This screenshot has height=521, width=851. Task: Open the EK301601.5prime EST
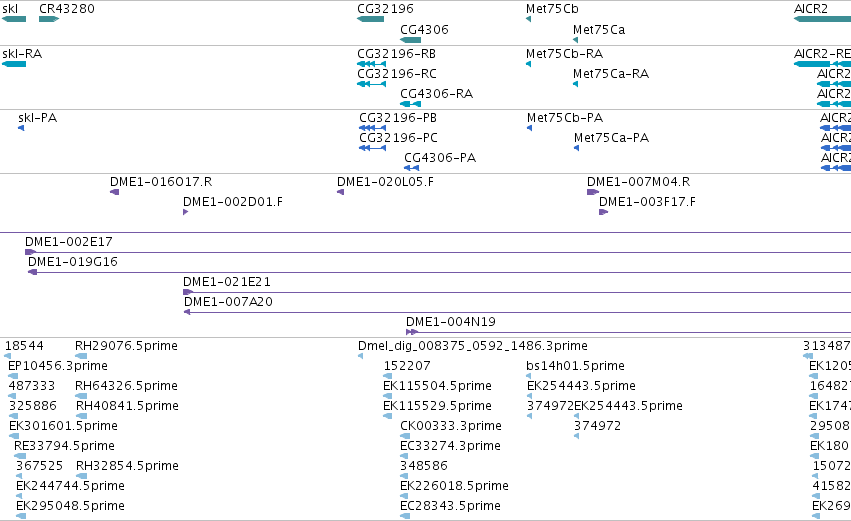14,436
